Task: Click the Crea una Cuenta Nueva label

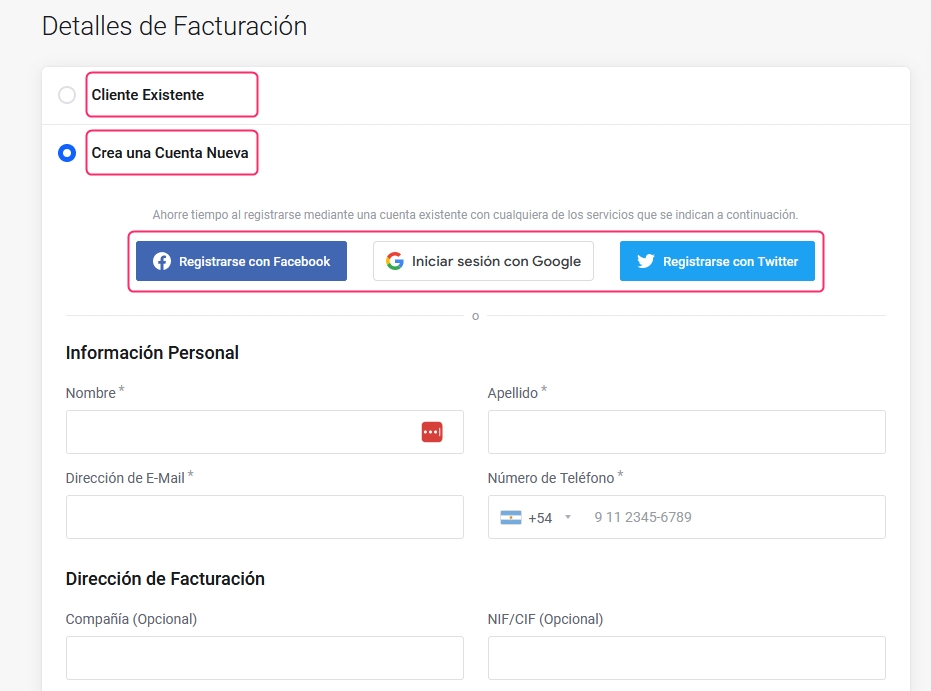Action: (x=170, y=153)
